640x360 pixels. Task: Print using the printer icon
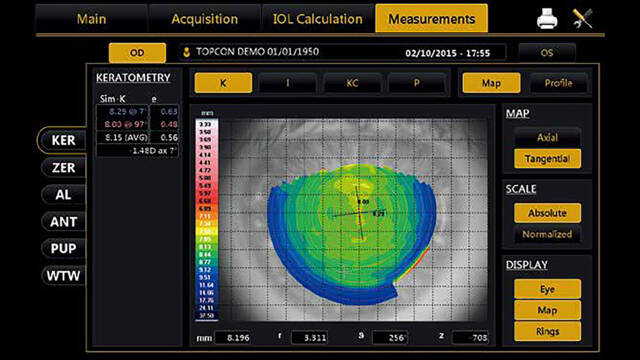547,19
